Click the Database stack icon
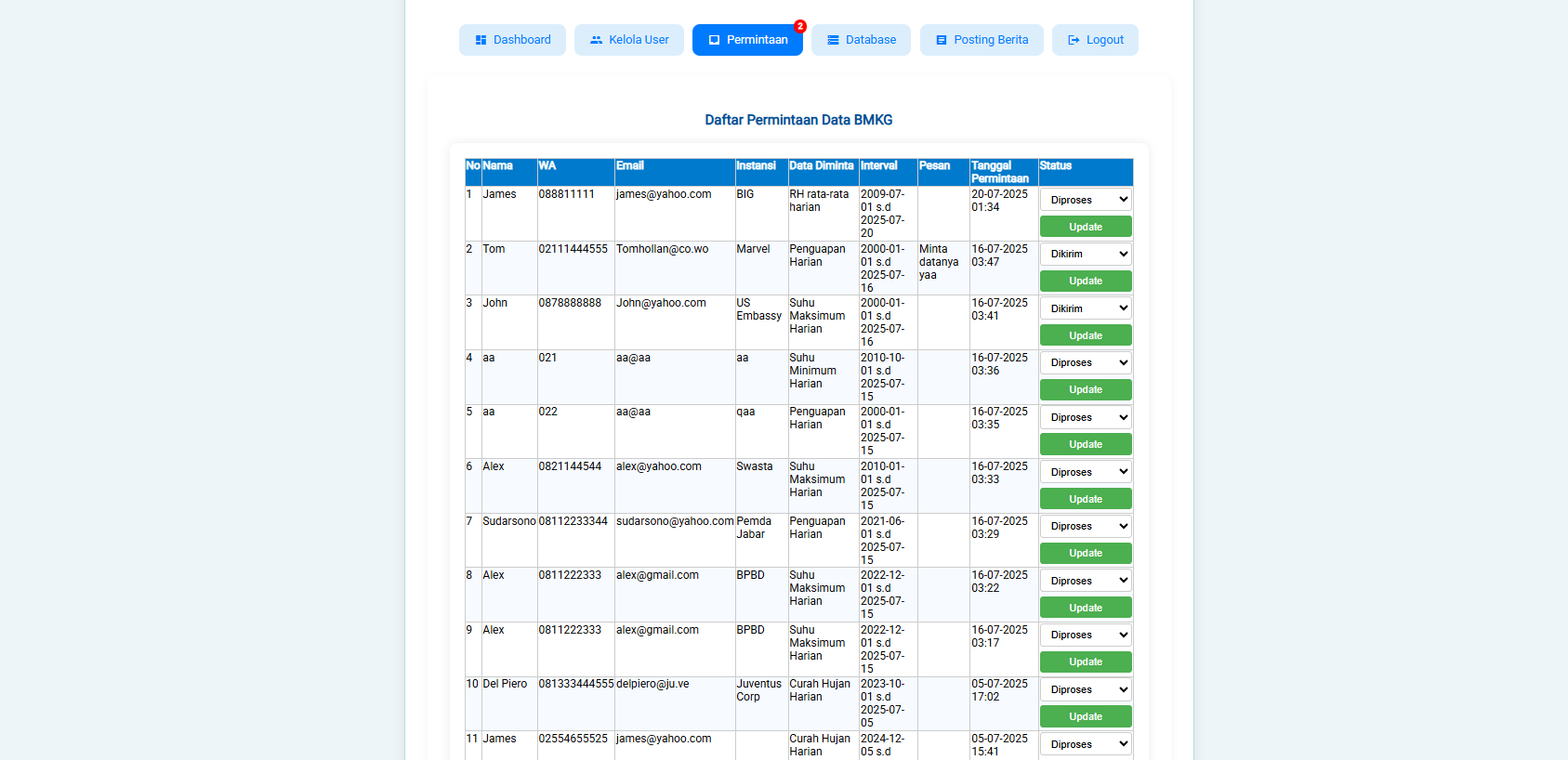Screen dimensions: 1568x760 click(833, 40)
